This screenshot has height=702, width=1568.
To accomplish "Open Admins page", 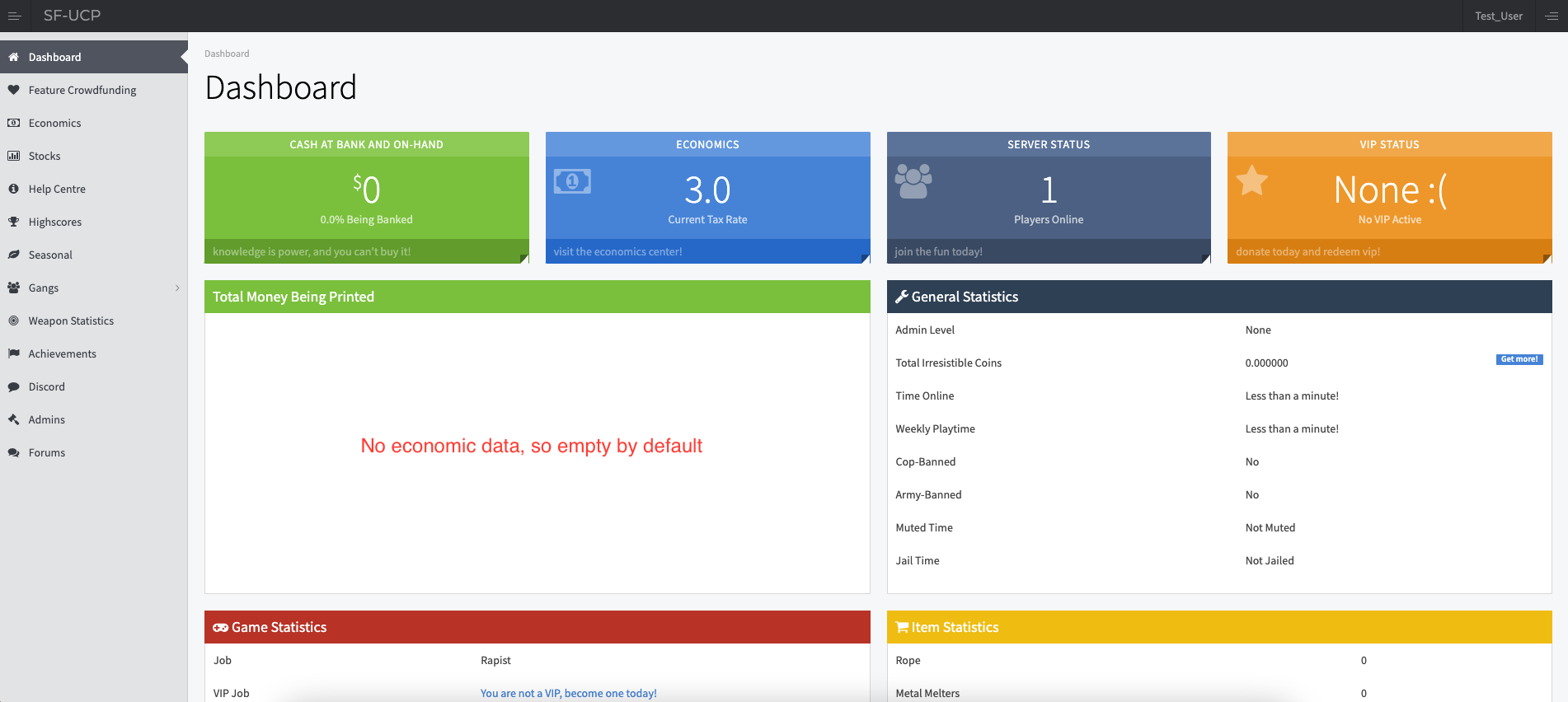I will [94, 419].
